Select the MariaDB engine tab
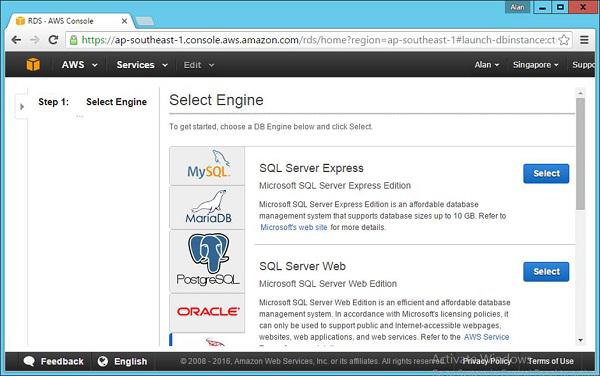Viewport: 600px width, 376px height. pos(207,207)
